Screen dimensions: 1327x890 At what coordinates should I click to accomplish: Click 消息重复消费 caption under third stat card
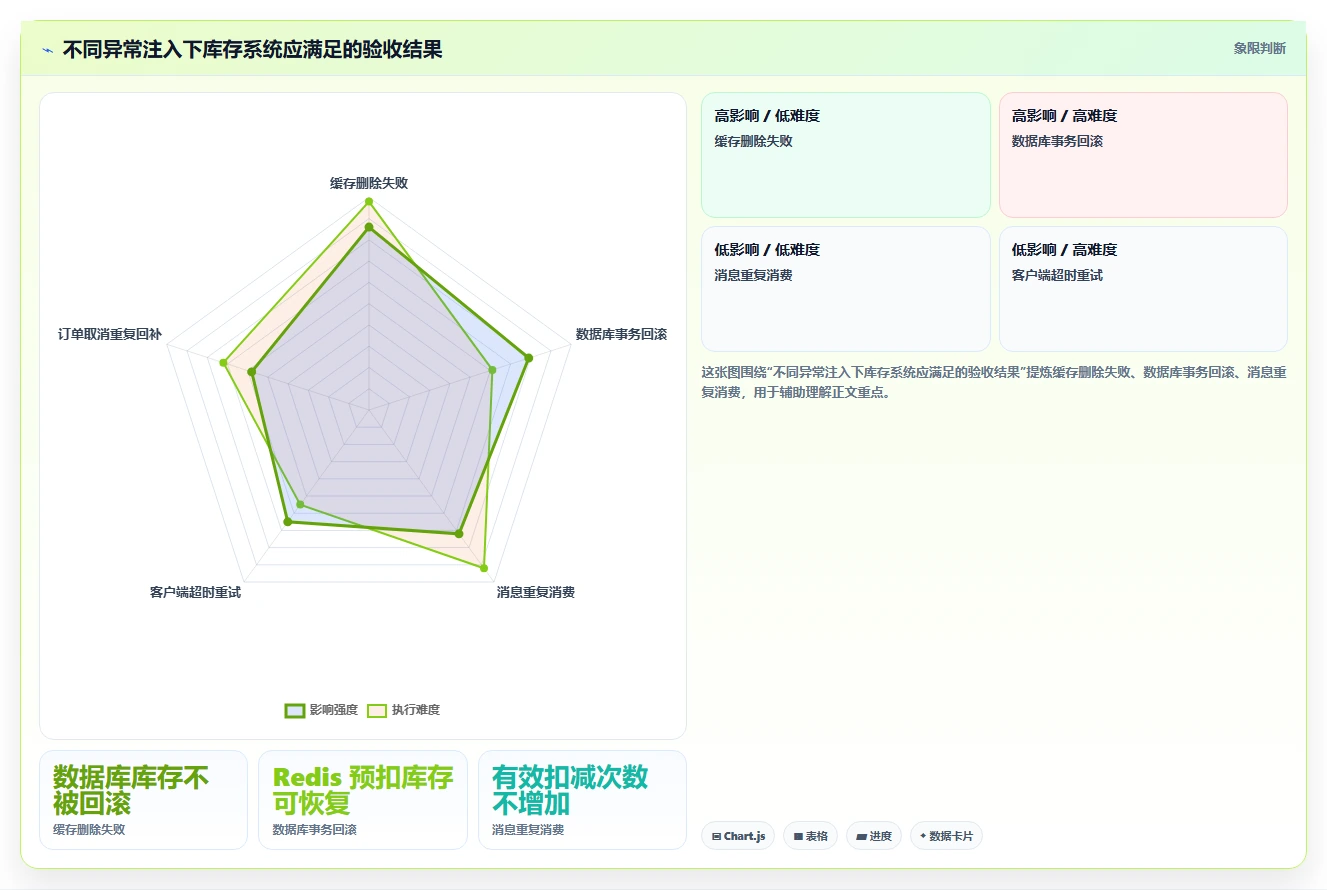click(528, 830)
